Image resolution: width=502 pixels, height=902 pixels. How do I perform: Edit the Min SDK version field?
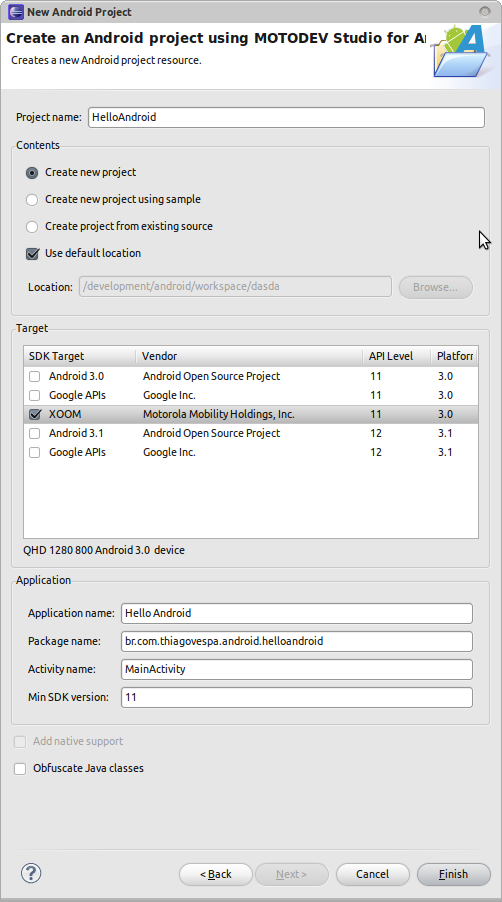[x=297, y=697]
